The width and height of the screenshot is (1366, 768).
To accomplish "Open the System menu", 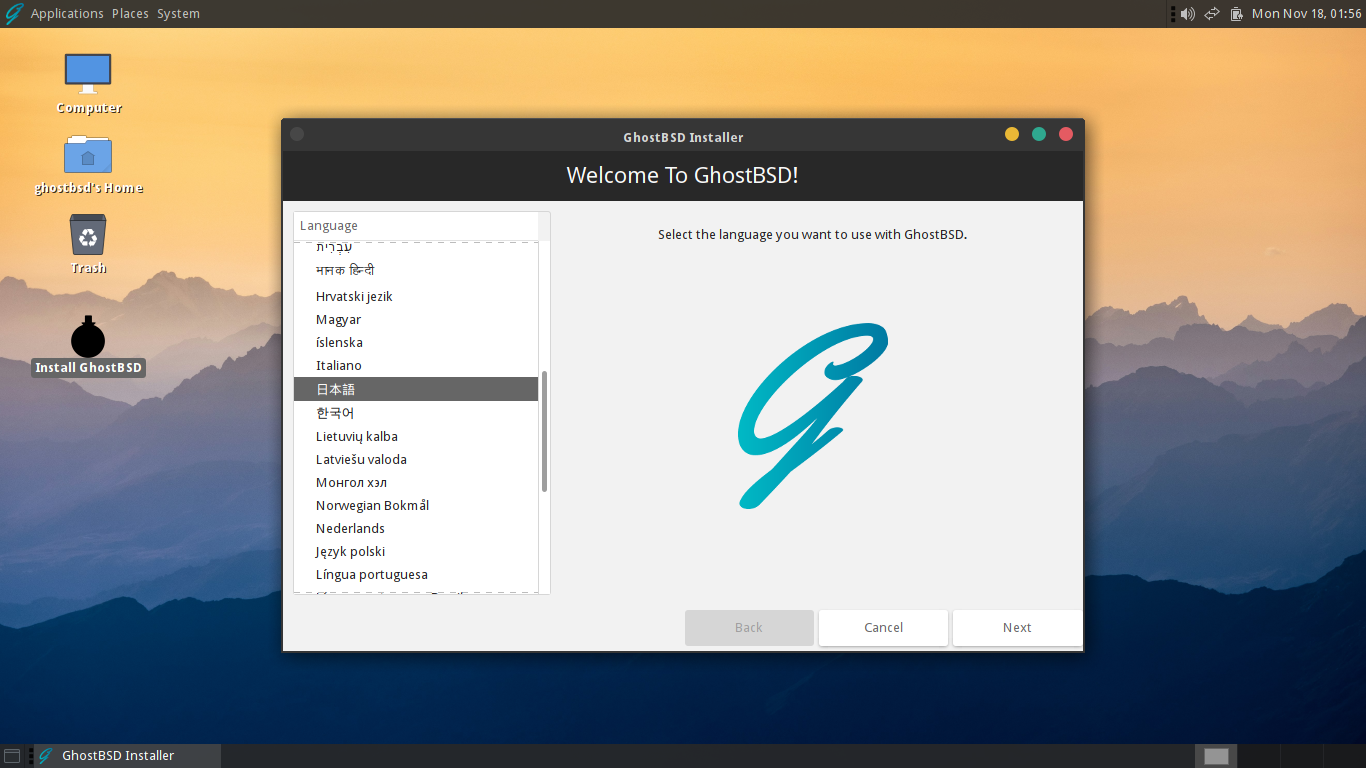I will click(x=178, y=14).
